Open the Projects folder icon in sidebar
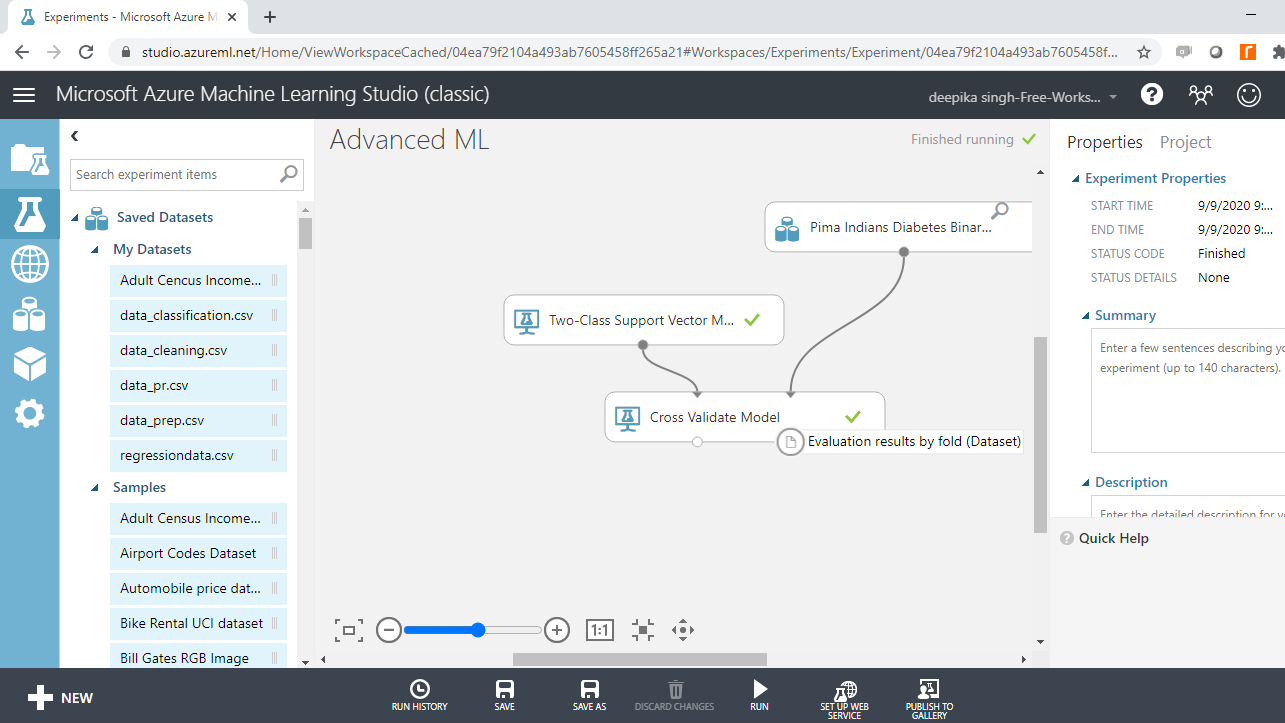1285x723 pixels. coord(29,159)
